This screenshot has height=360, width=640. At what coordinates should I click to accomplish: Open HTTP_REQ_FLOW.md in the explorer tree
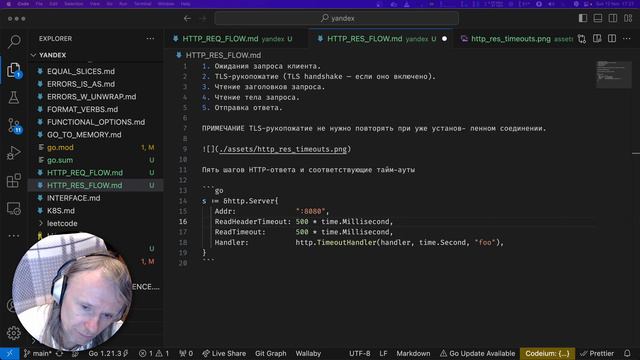pos(84,173)
